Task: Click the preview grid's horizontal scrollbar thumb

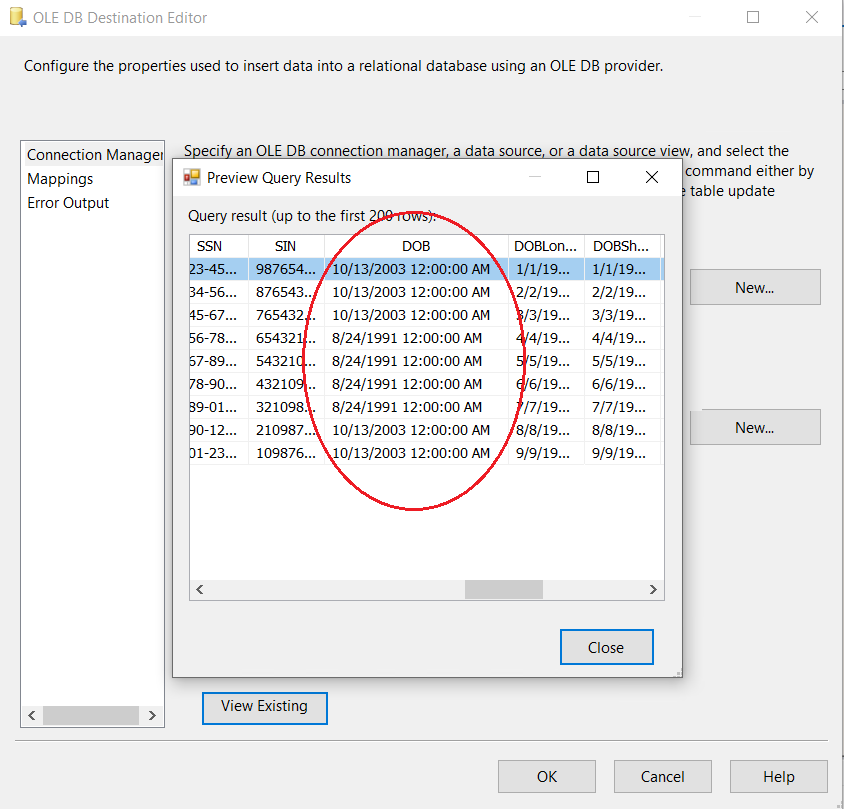Action: click(503, 590)
